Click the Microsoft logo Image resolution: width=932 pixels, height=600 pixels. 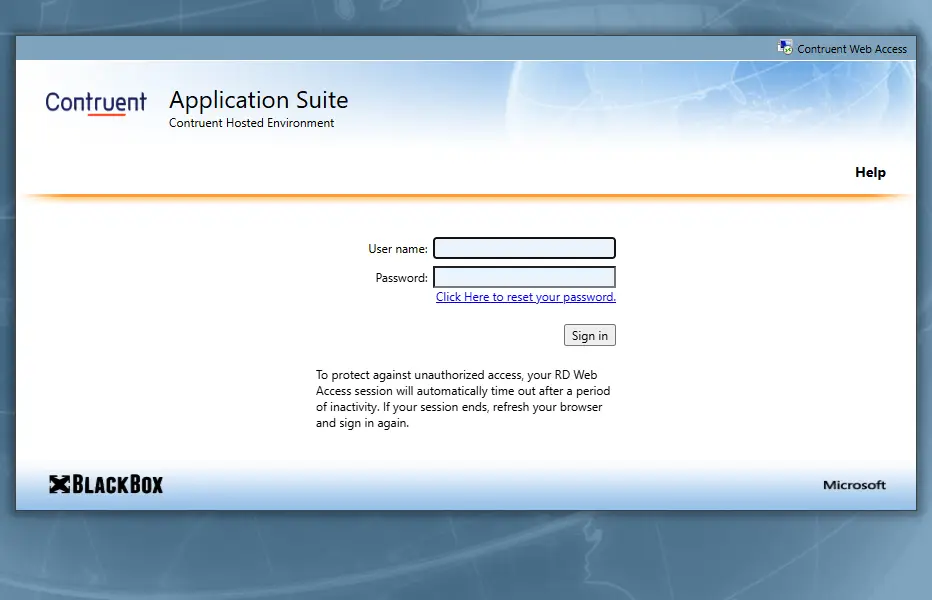point(854,485)
